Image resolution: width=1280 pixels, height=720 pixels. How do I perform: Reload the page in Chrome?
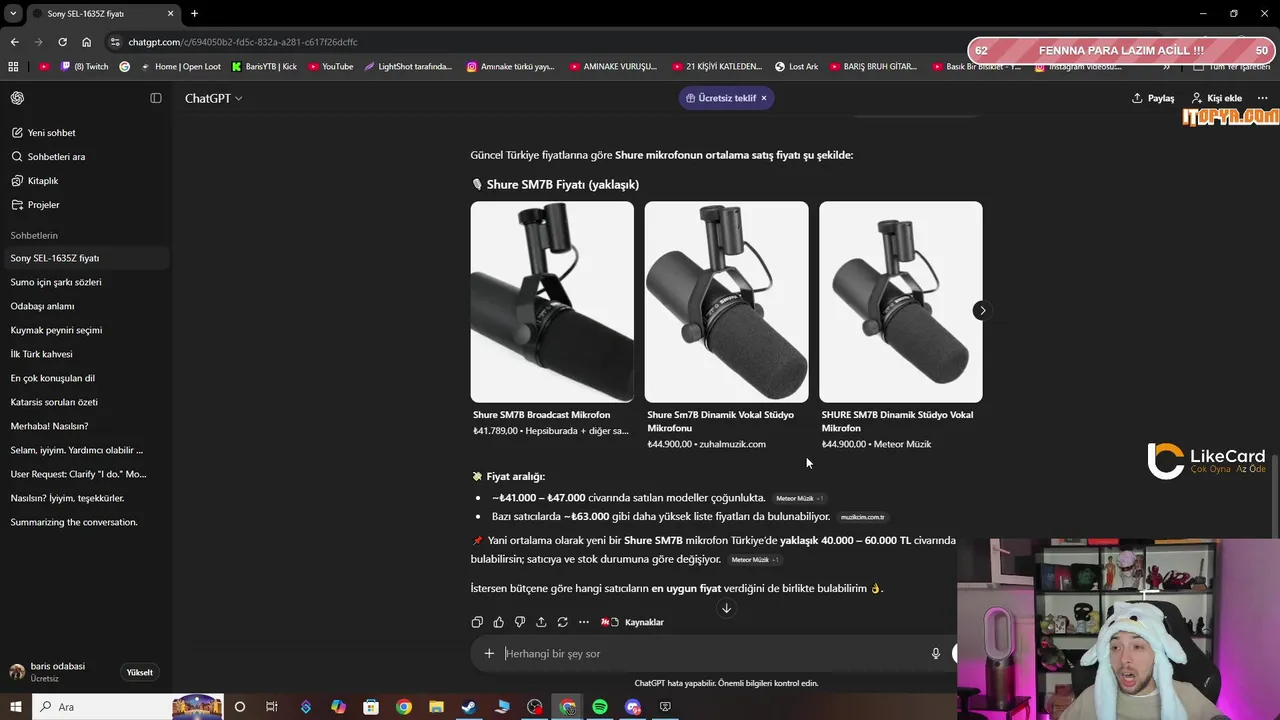point(62,42)
